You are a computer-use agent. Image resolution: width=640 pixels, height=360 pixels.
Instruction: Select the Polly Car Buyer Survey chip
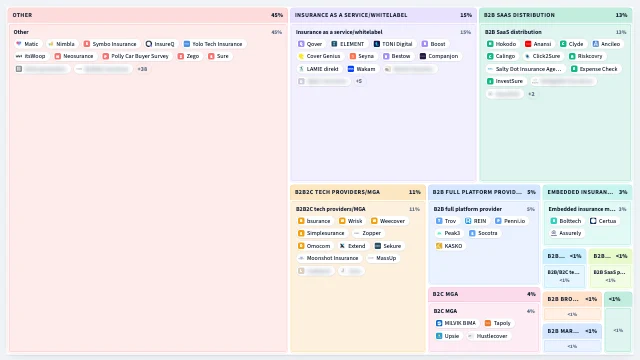(136, 56)
